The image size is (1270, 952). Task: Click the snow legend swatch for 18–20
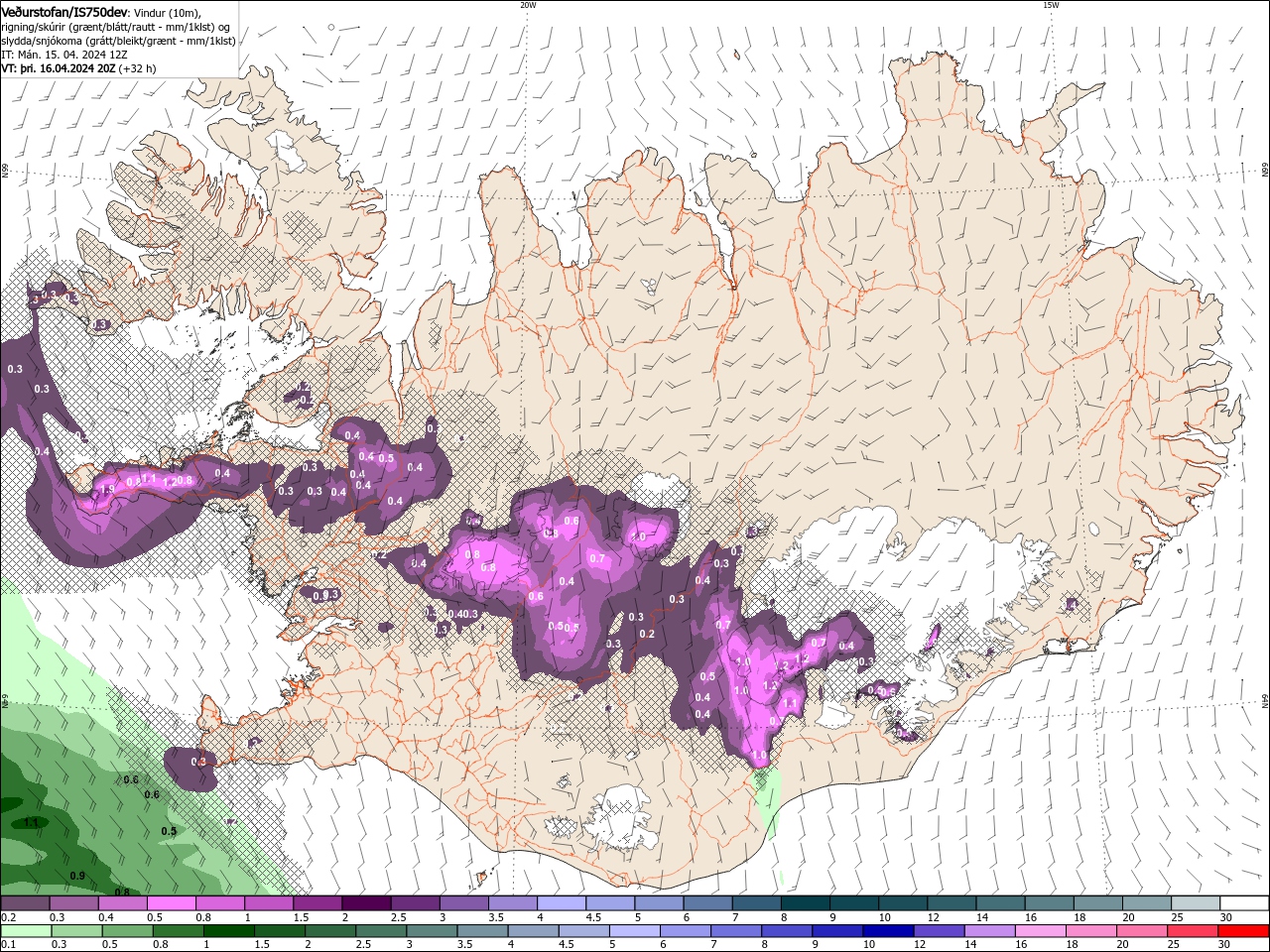[x=1096, y=903]
